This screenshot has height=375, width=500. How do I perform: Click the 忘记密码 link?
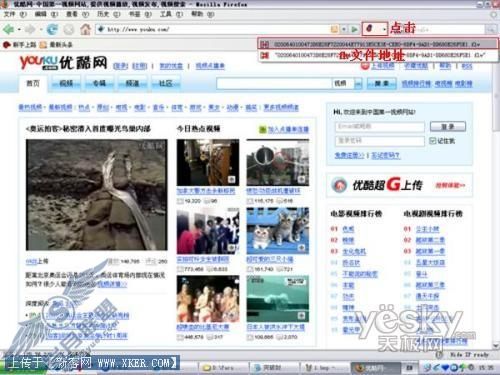386,155
